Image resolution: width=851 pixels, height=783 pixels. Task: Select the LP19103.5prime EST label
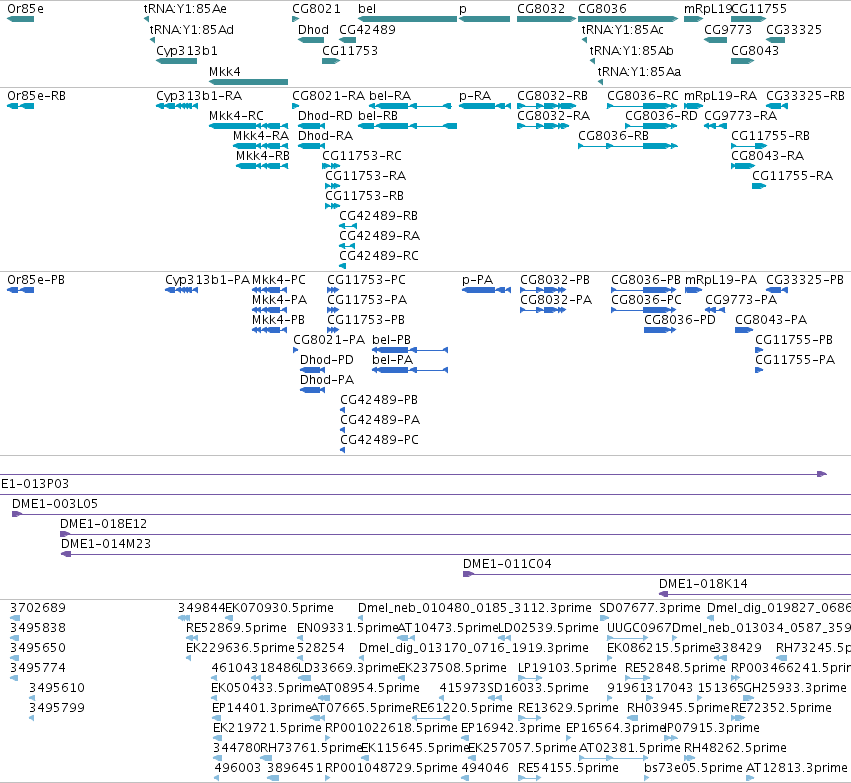(567, 667)
